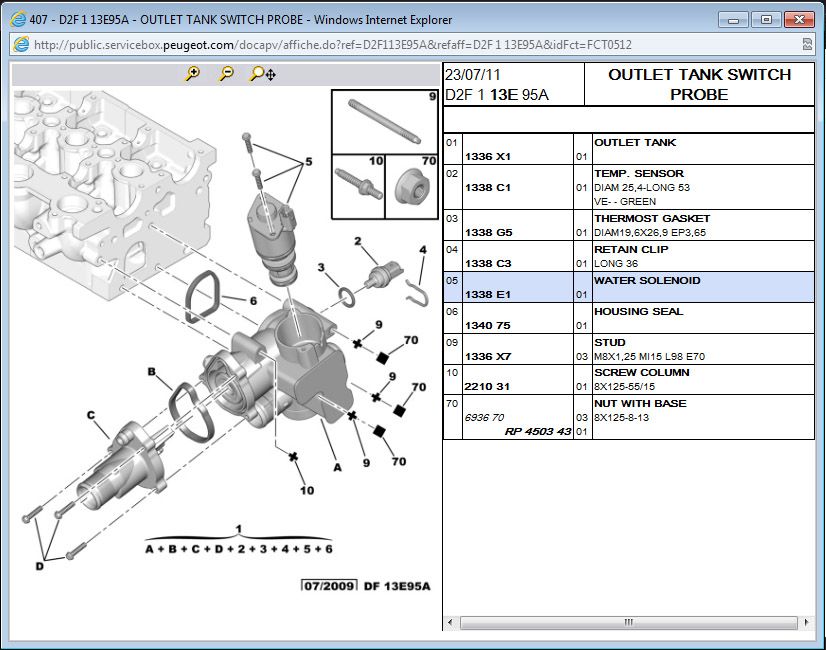Viewport: 826px width, 650px height.
Task: Select the STUD row
Action: pos(629,349)
